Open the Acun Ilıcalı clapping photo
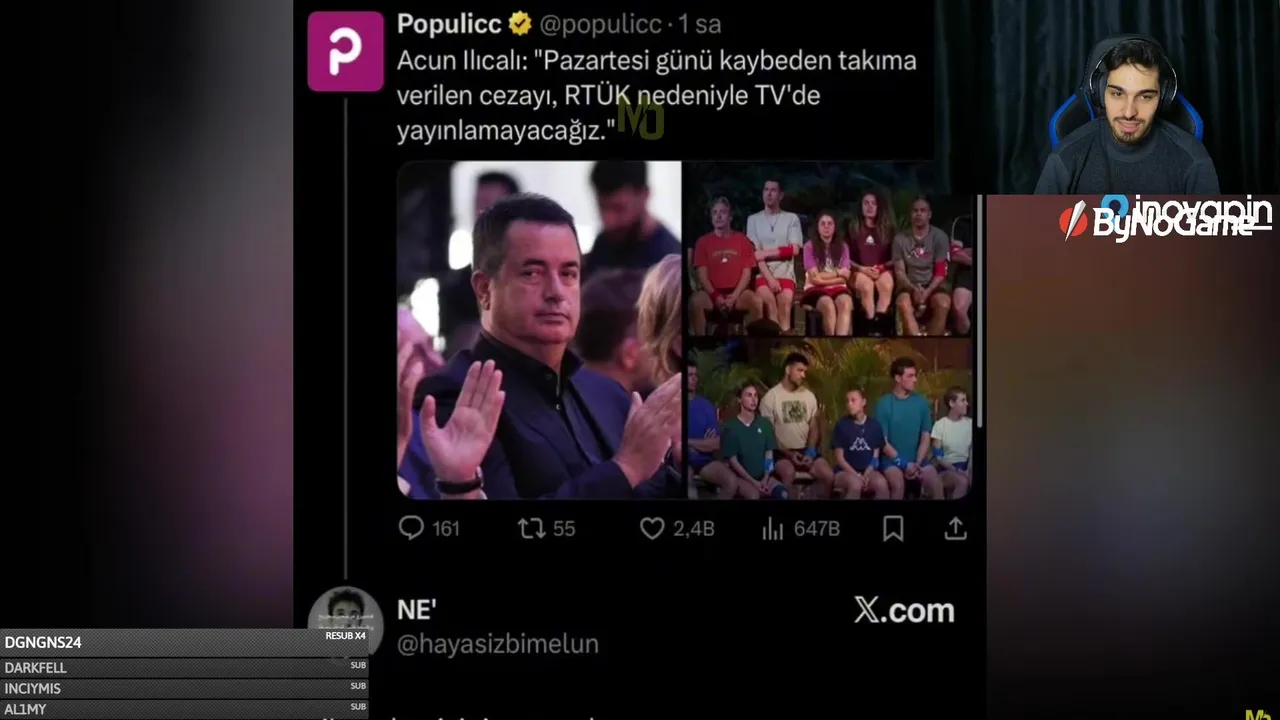 [540, 329]
